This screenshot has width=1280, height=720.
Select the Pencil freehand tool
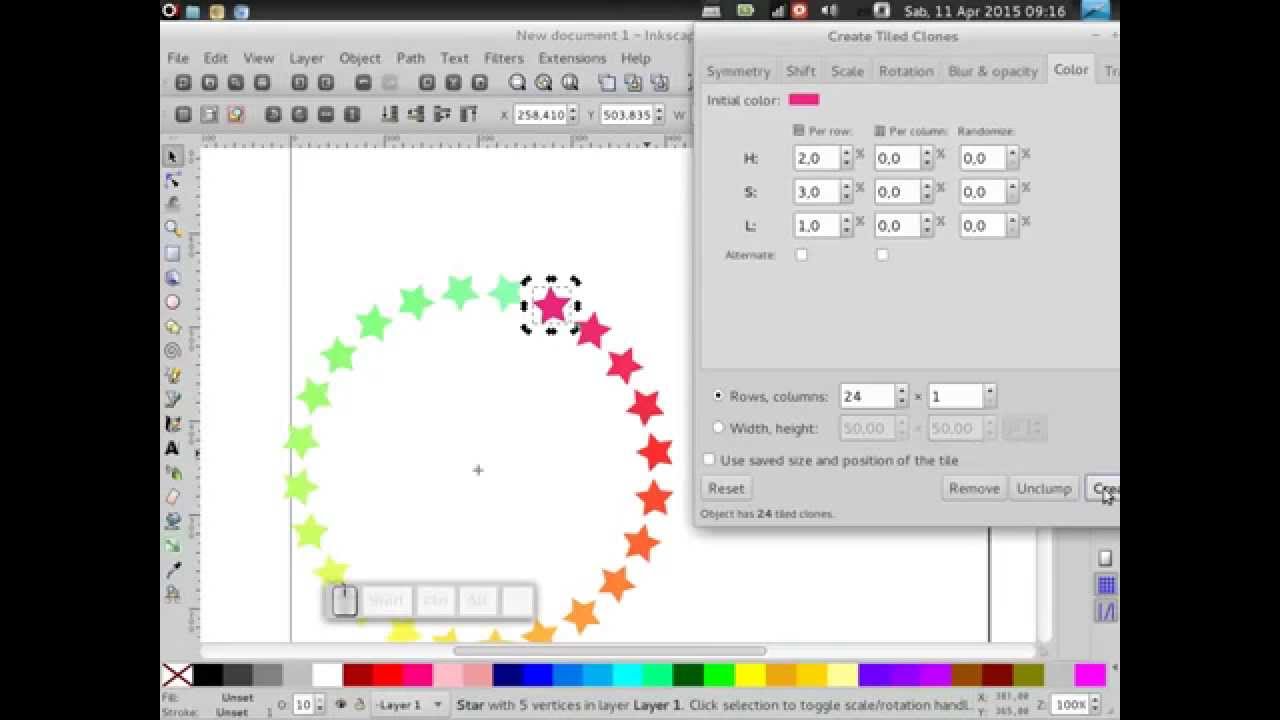point(172,375)
